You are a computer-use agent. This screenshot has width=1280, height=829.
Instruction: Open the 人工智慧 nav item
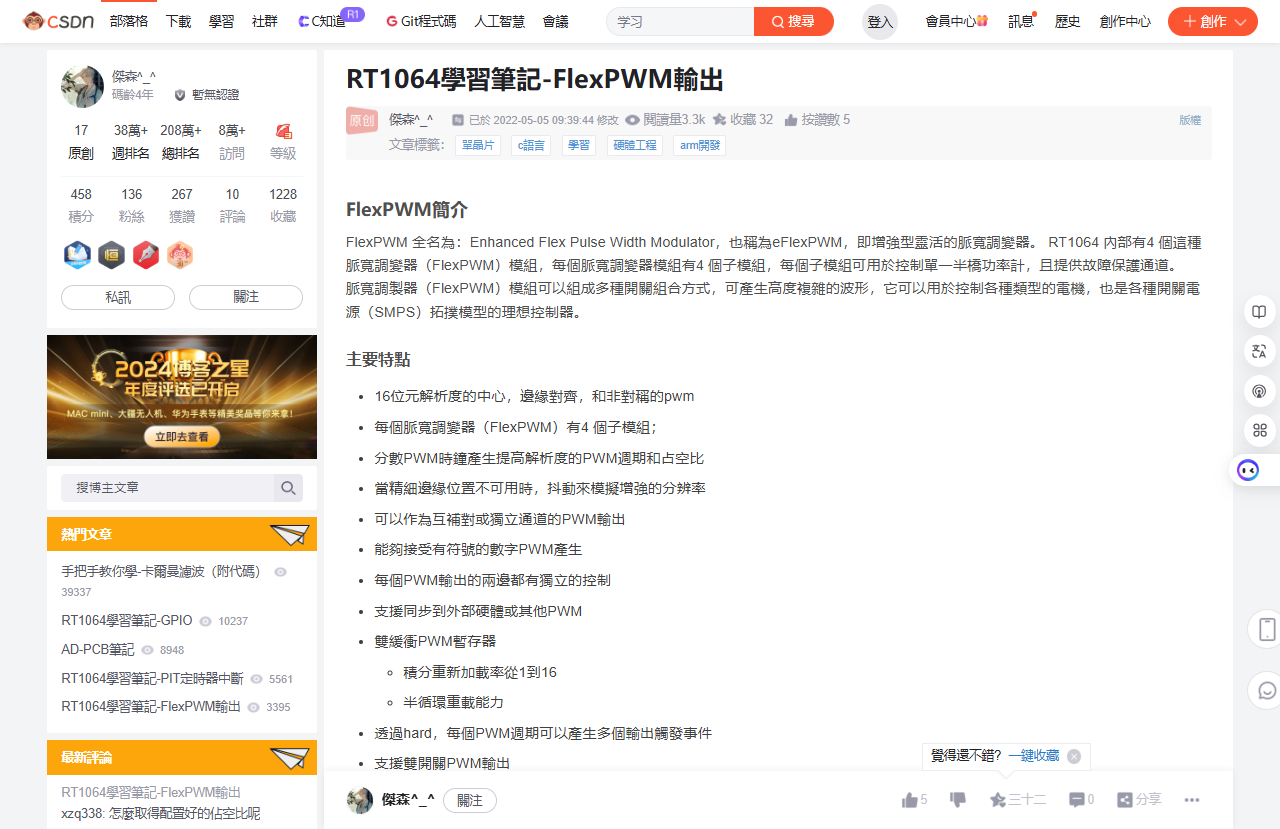499,21
